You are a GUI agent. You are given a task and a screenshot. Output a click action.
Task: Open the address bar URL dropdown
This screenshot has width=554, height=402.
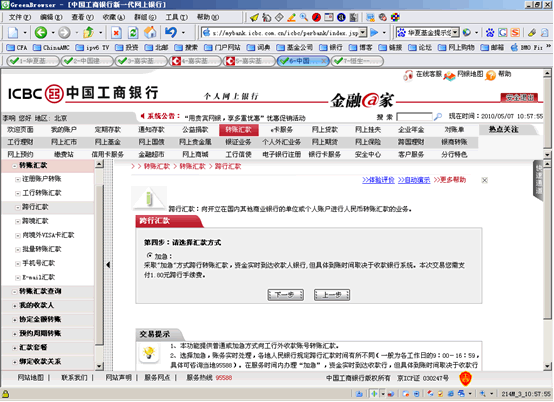pos(363,33)
